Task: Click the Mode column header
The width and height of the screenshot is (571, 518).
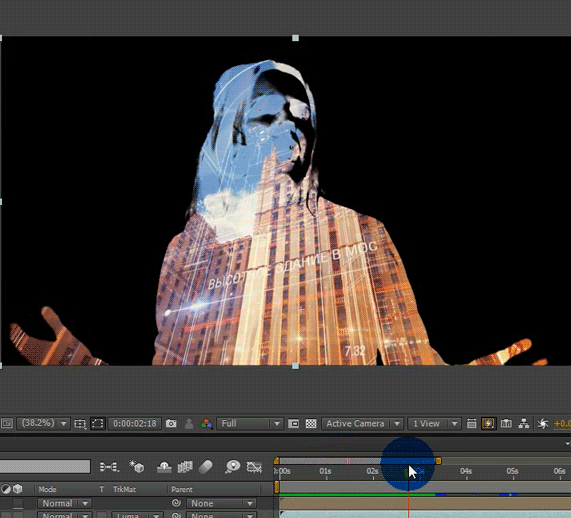Action: [47, 489]
